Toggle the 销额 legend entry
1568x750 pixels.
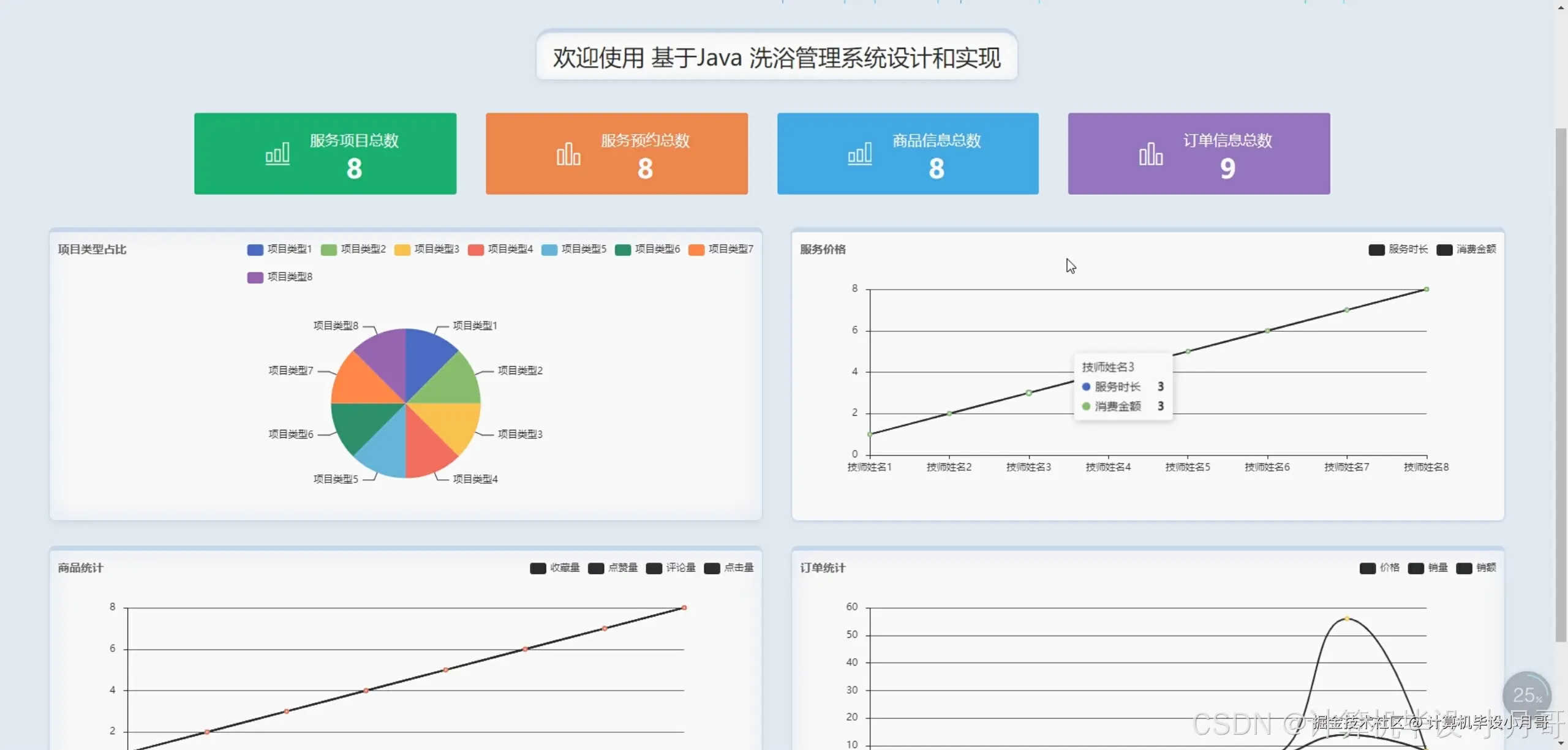coord(1477,568)
